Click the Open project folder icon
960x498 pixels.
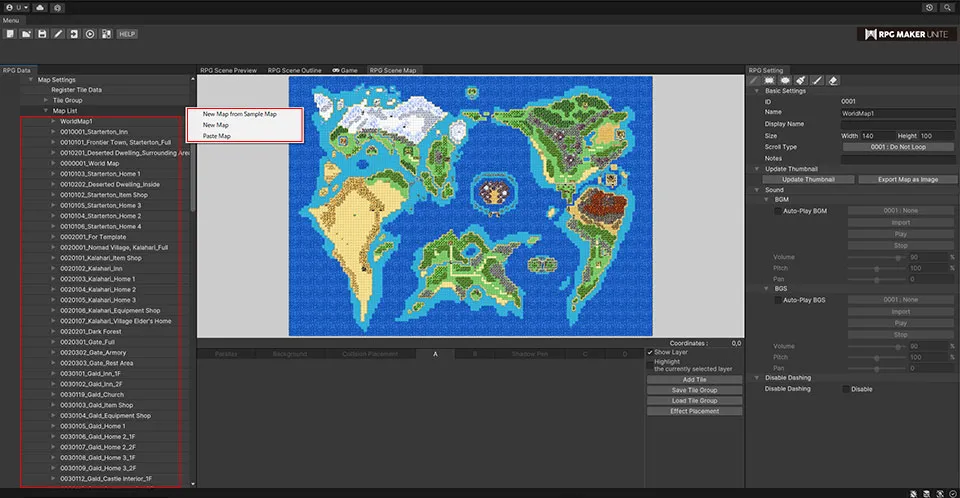click(26, 34)
